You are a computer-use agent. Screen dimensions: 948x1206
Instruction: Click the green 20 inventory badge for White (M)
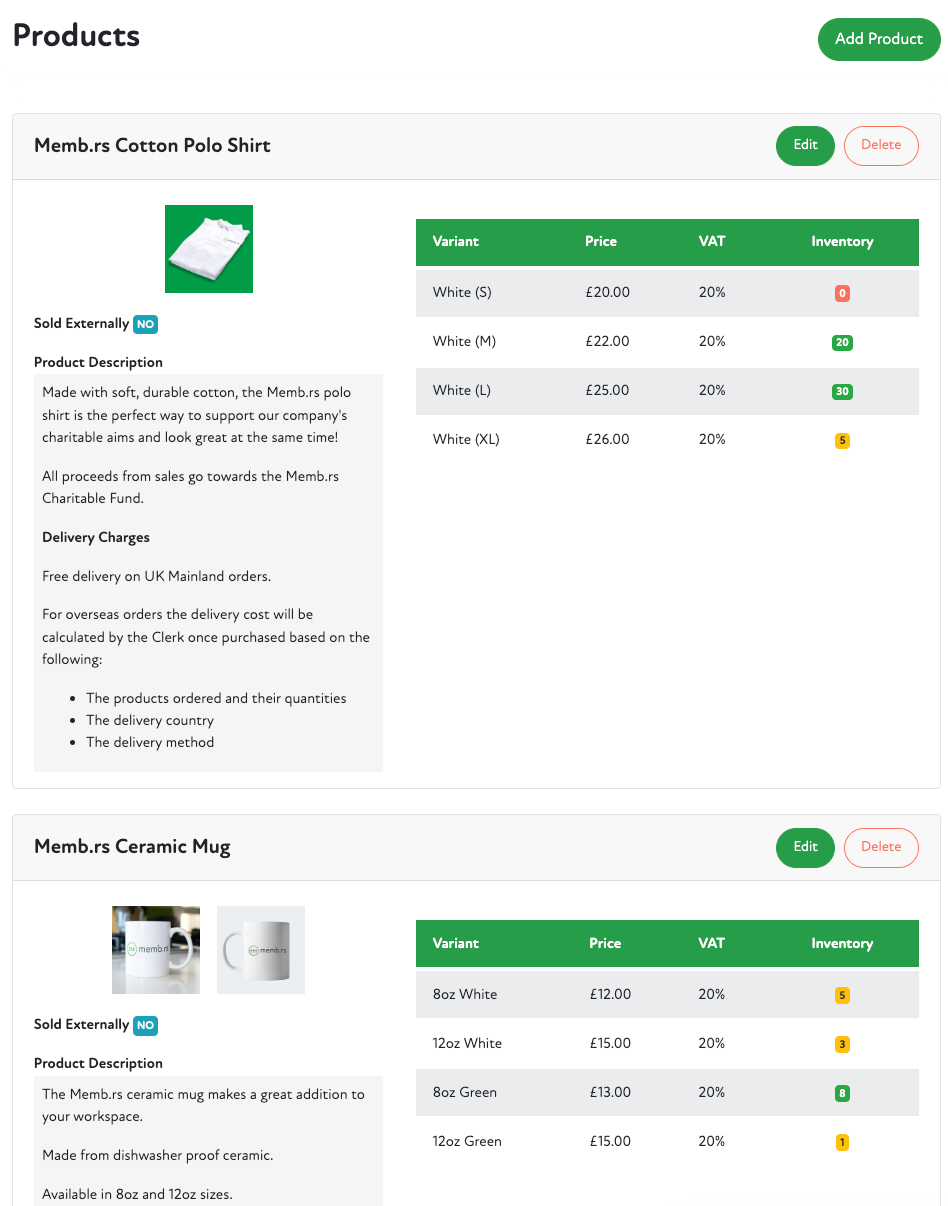pos(842,343)
